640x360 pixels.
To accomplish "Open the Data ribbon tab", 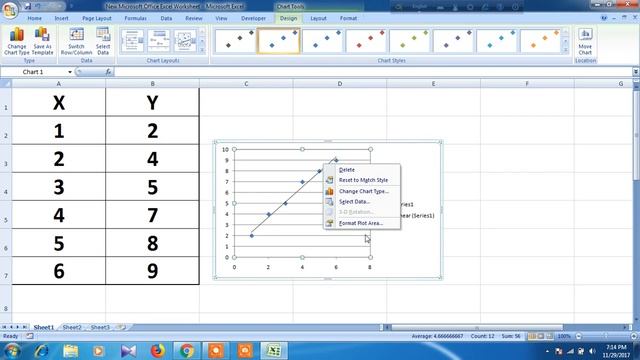I will (166, 18).
